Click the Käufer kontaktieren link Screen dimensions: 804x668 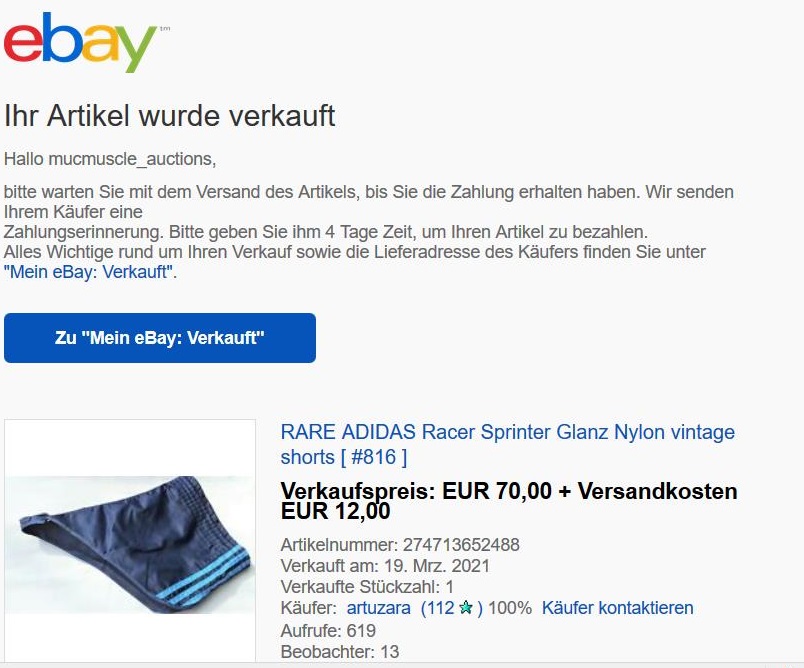pos(617,608)
